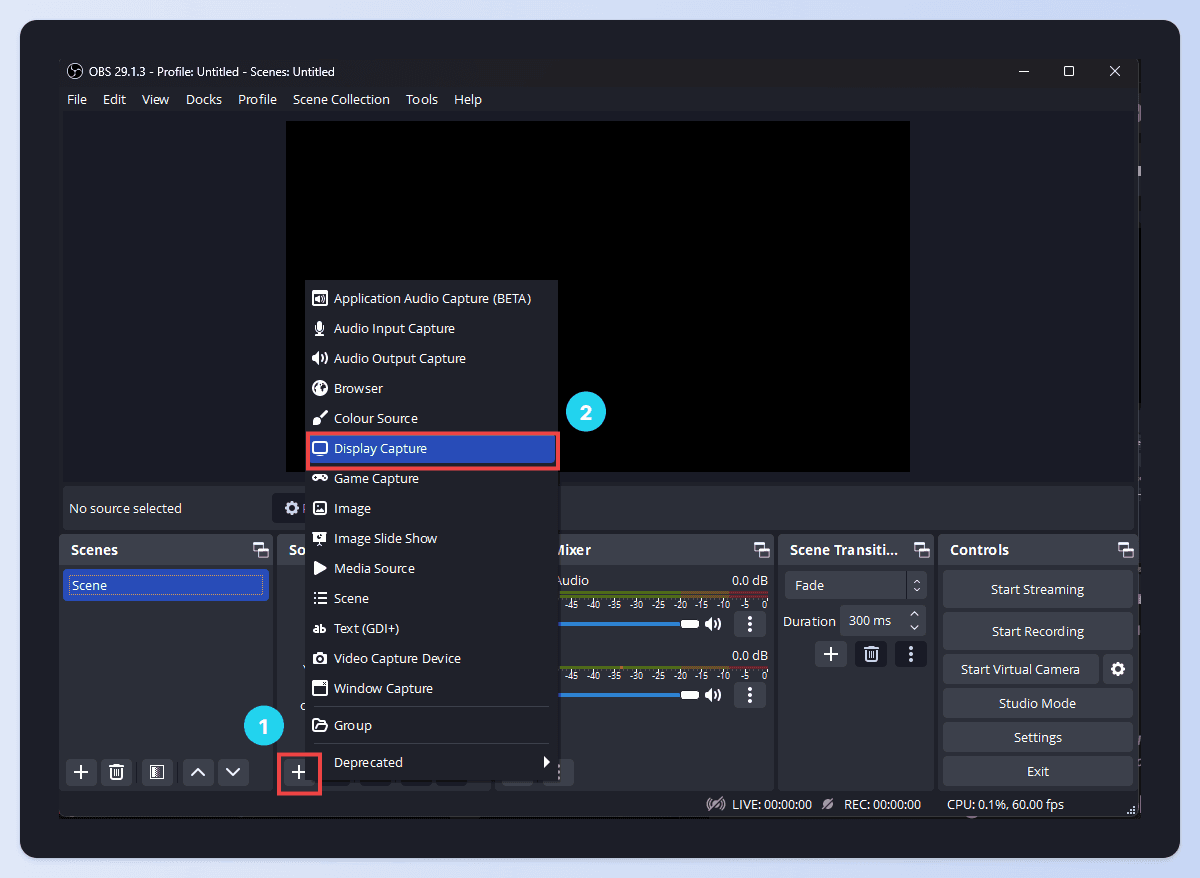1200x878 pixels.
Task: Click the gear icon beside No source selected
Action: point(291,508)
